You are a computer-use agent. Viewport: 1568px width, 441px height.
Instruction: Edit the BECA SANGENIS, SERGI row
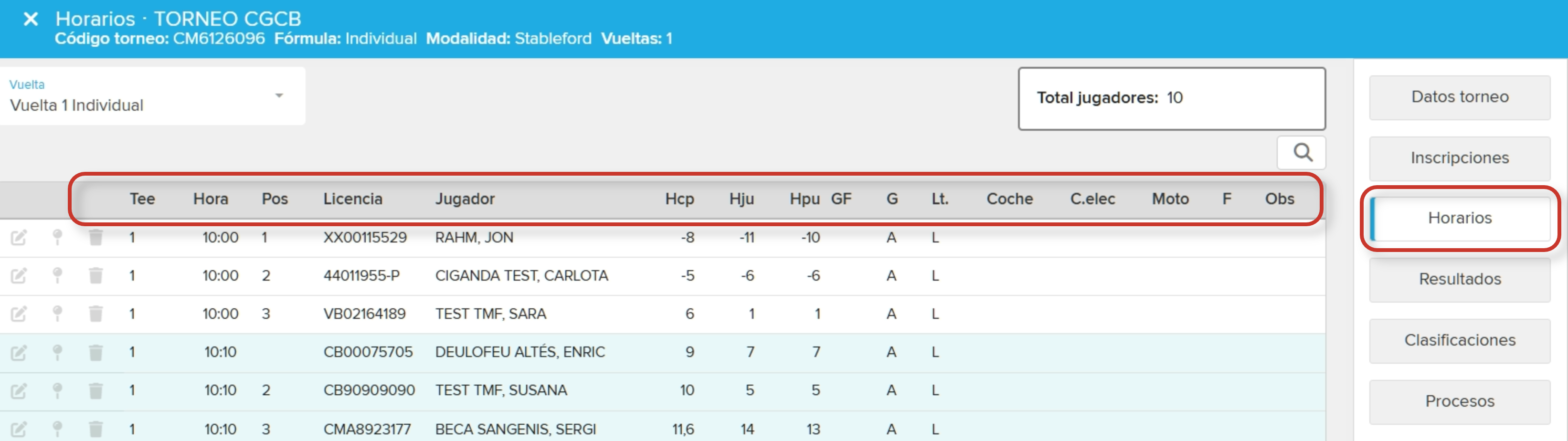coord(19,429)
